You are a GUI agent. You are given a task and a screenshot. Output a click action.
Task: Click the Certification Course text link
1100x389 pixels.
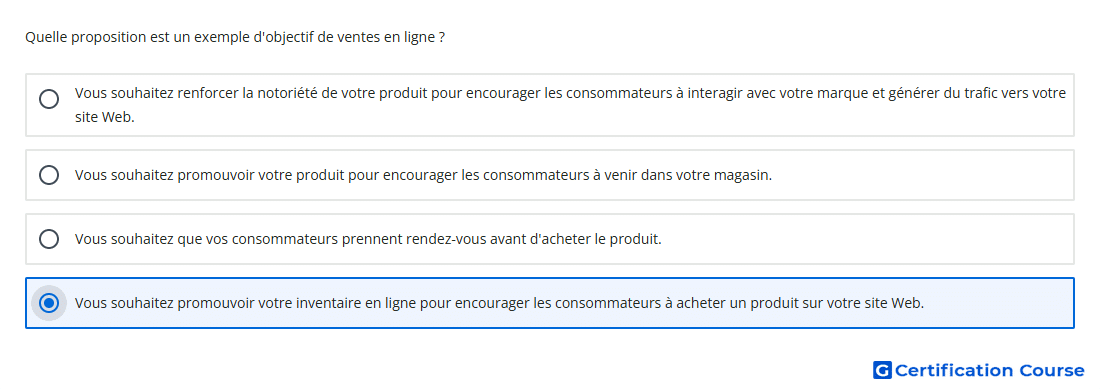(x=979, y=370)
